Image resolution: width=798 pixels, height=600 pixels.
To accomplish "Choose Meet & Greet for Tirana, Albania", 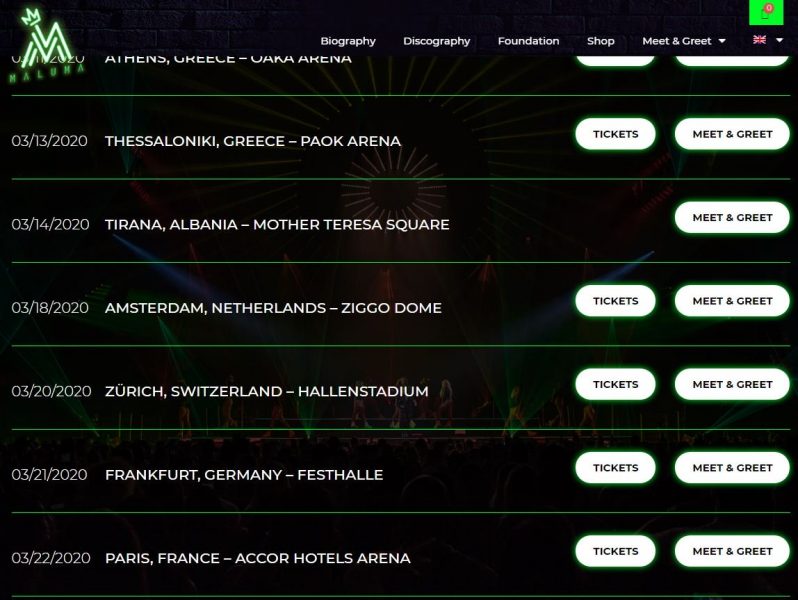I will (732, 218).
